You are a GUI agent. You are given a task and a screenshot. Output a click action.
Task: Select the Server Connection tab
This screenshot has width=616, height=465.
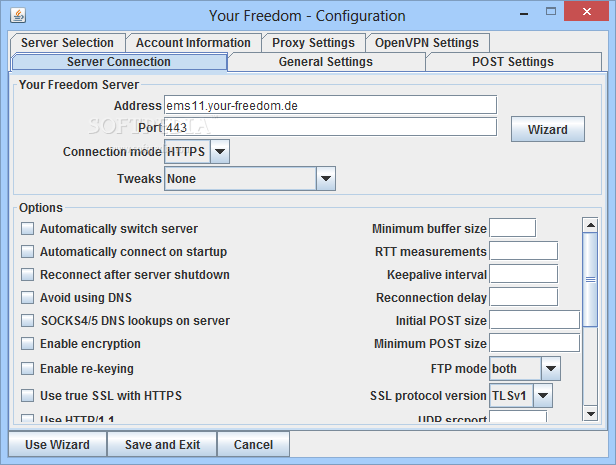119,62
